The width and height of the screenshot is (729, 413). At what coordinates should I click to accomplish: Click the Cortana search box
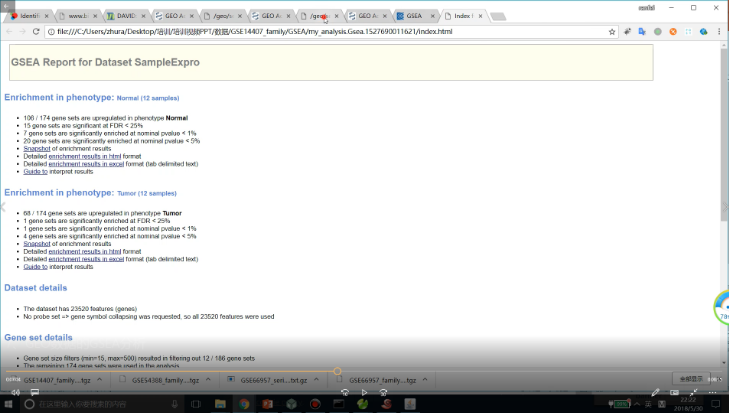pyautogui.click(x=102, y=404)
